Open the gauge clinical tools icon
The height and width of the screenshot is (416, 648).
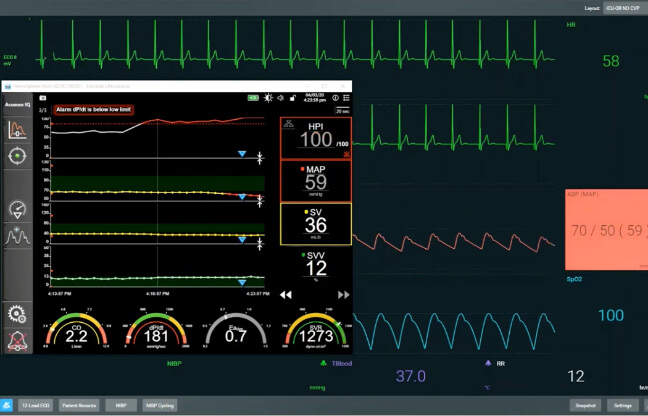click(17, 209)
